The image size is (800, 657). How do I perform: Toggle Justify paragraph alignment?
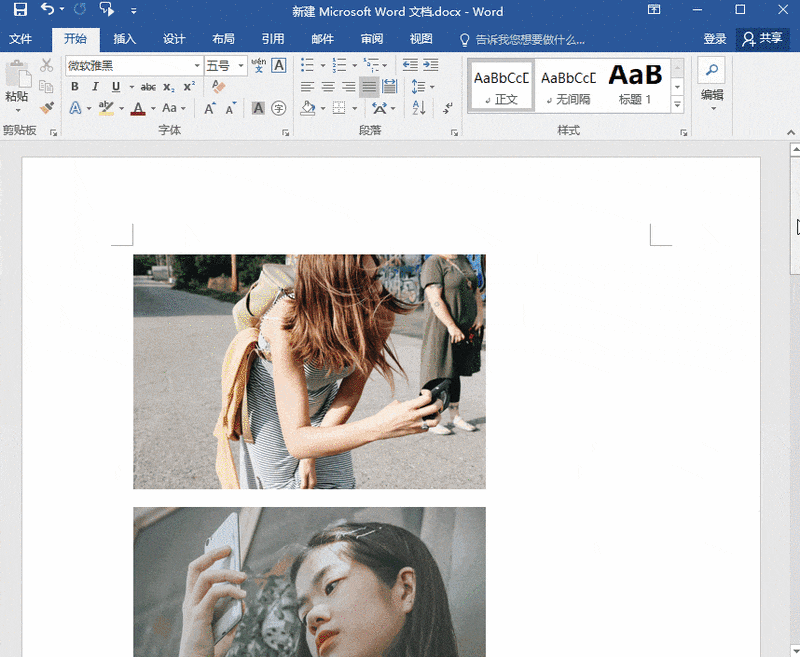click(369, 87)
